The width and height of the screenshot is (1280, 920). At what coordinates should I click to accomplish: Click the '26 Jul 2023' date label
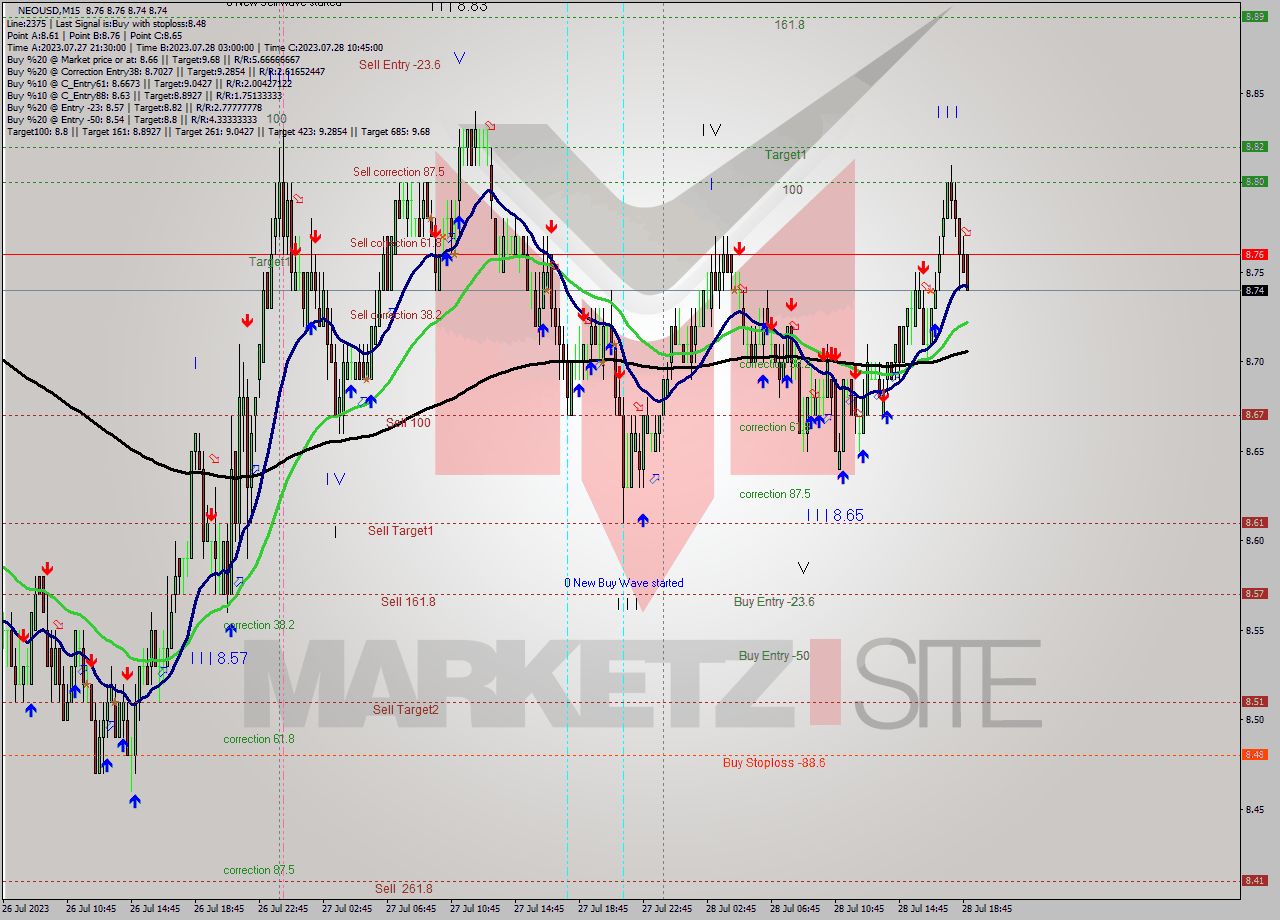27,909
